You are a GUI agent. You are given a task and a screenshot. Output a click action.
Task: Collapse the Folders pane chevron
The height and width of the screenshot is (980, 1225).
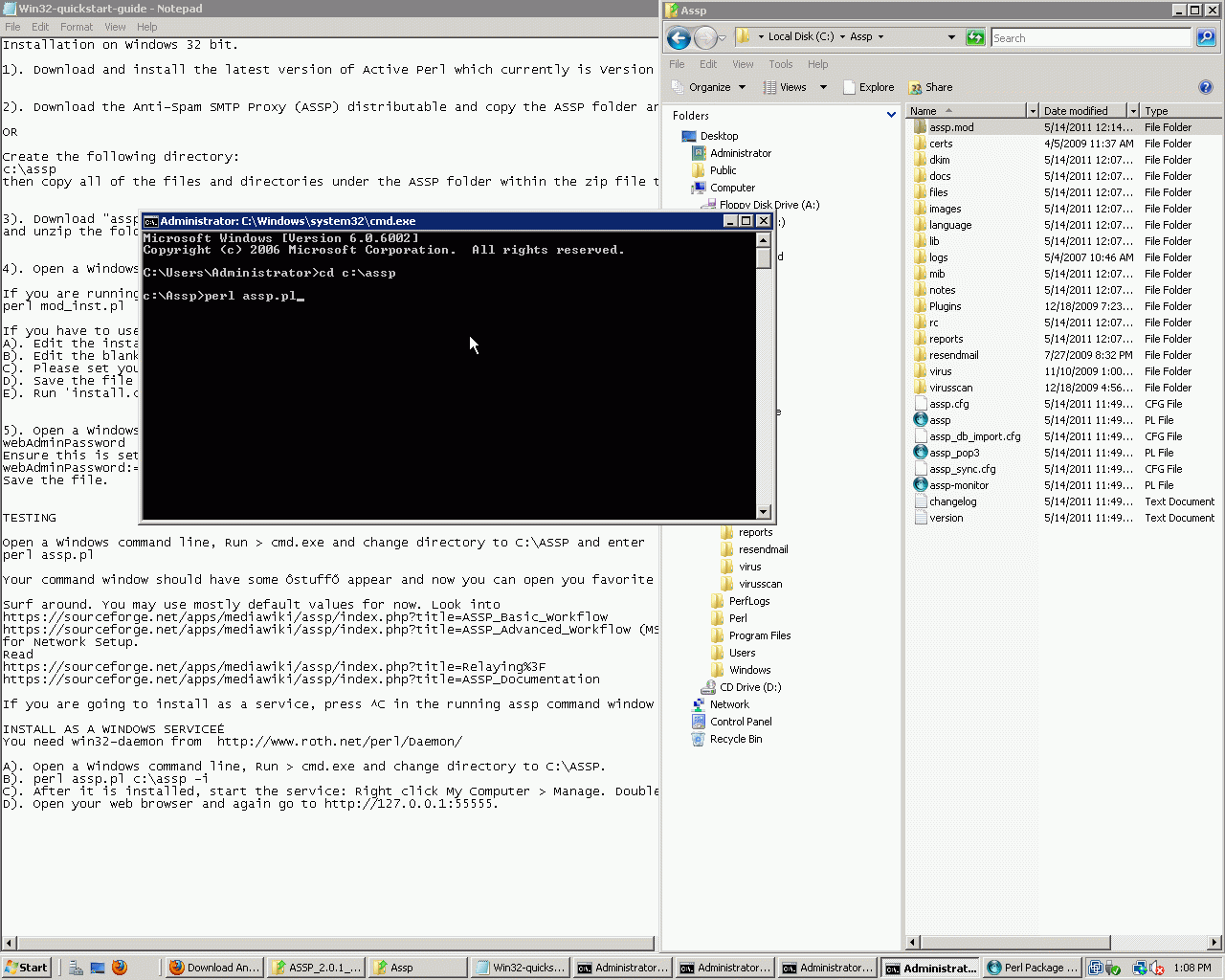[x=891, y=115]
